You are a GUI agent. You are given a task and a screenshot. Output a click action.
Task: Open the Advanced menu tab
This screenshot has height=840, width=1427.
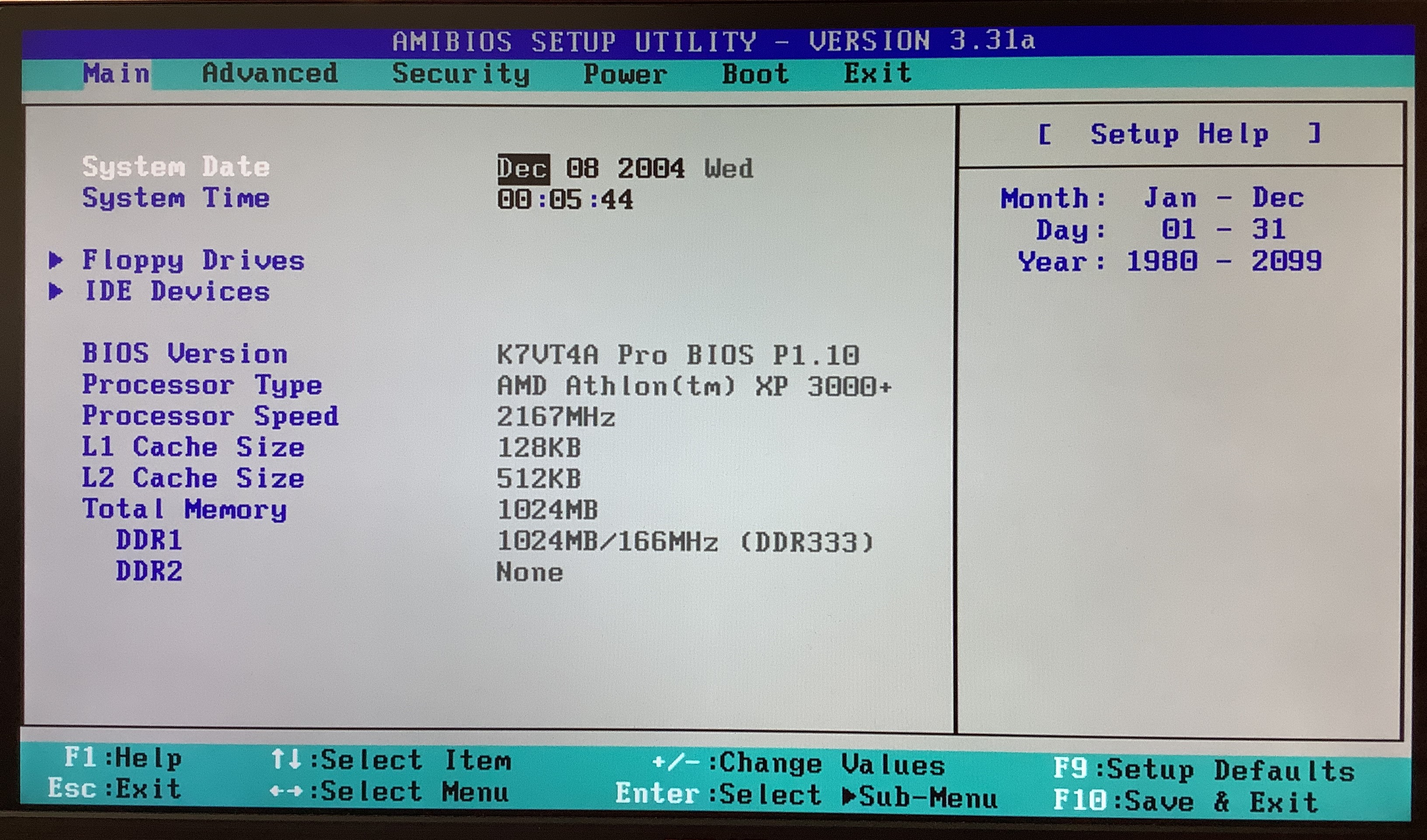click(x=270, y=73)
